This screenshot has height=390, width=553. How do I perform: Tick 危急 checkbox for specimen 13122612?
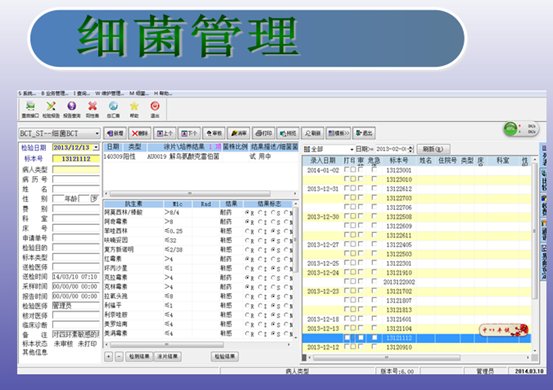(x=374, y=188)
